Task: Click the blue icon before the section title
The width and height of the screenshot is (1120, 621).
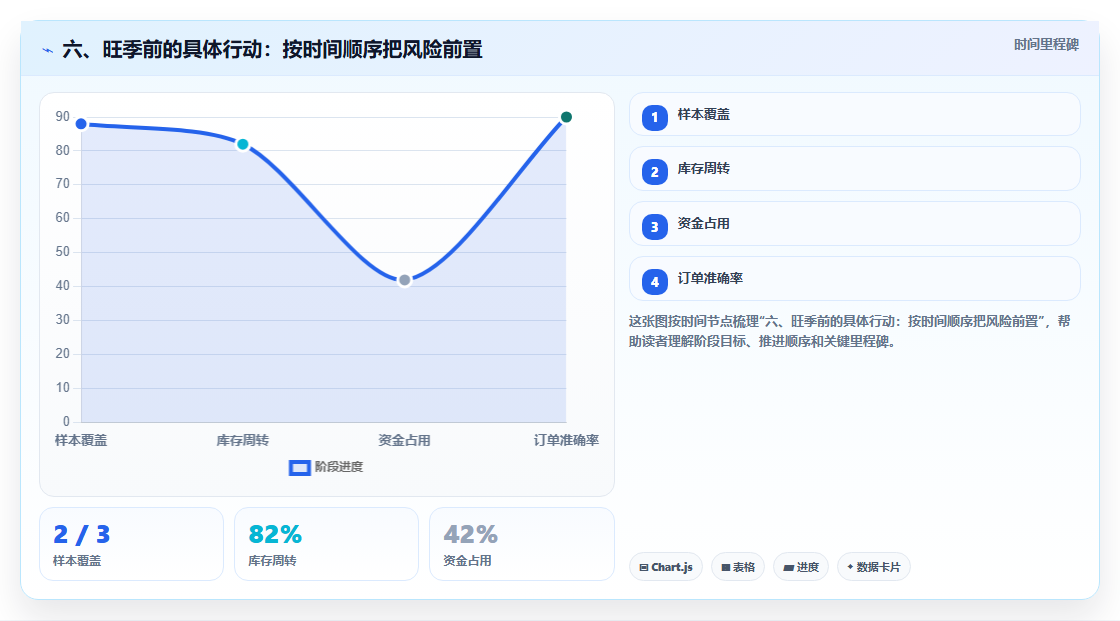Action: click(x=48, y=51)
